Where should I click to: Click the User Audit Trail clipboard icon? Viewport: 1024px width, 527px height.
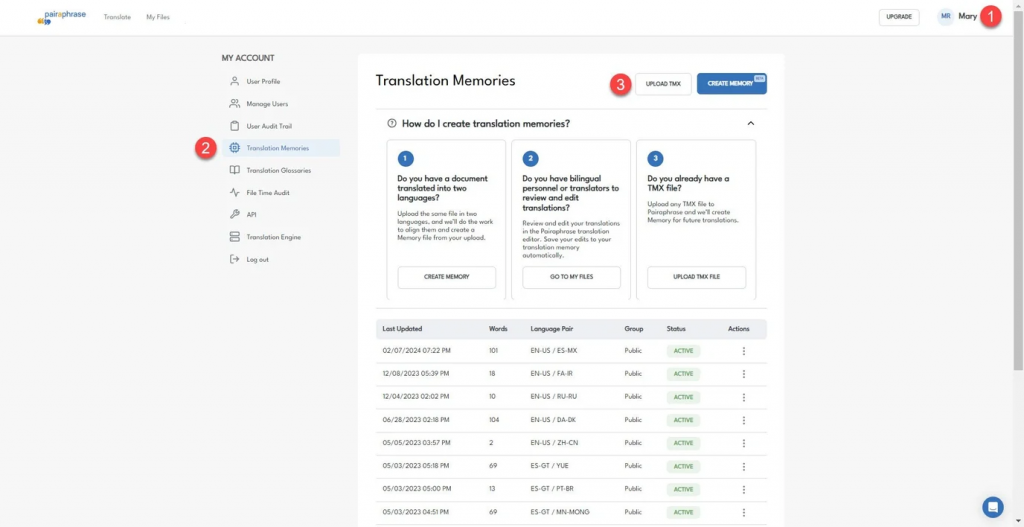click(234, 126)
